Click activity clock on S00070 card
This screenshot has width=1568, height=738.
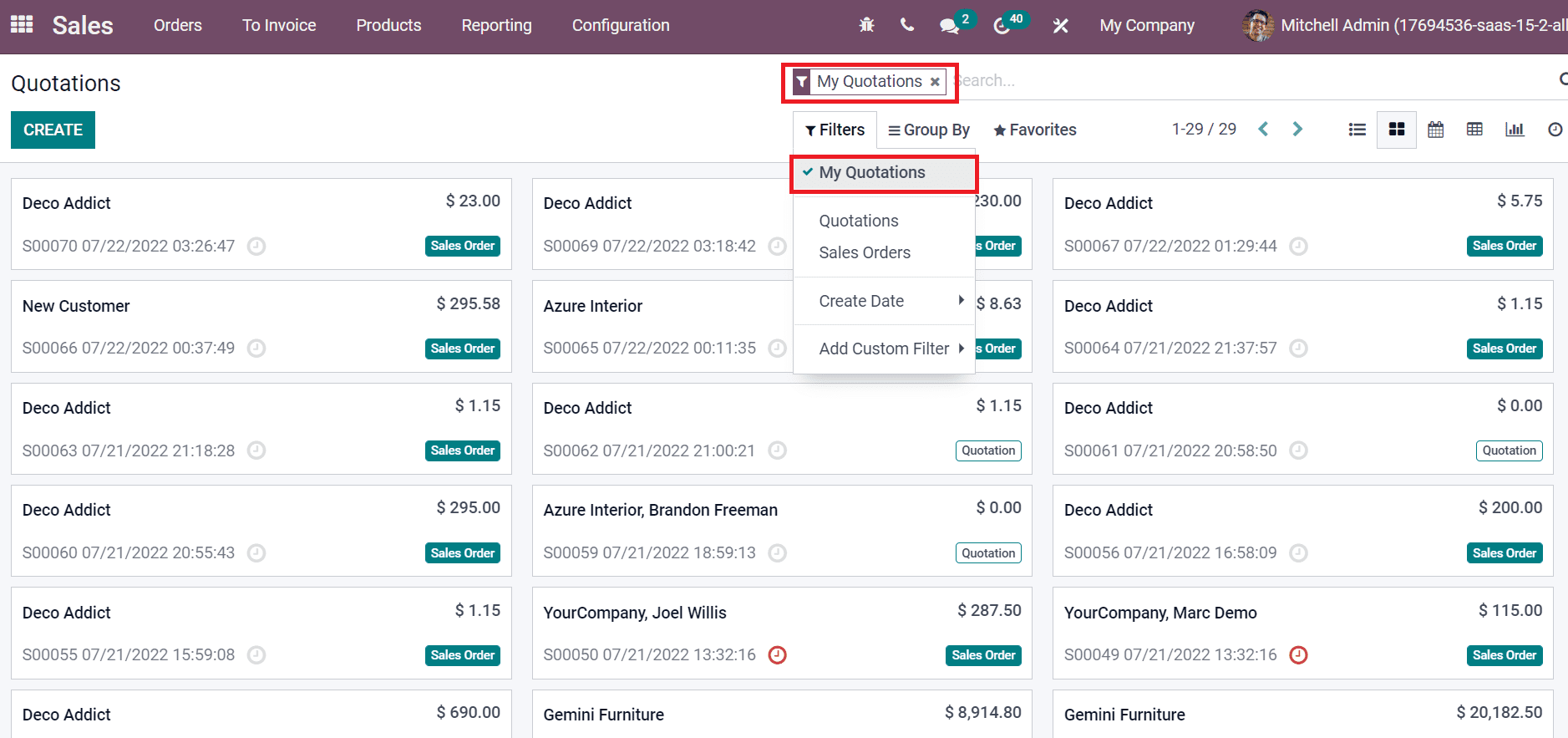(x=256, y=246)
